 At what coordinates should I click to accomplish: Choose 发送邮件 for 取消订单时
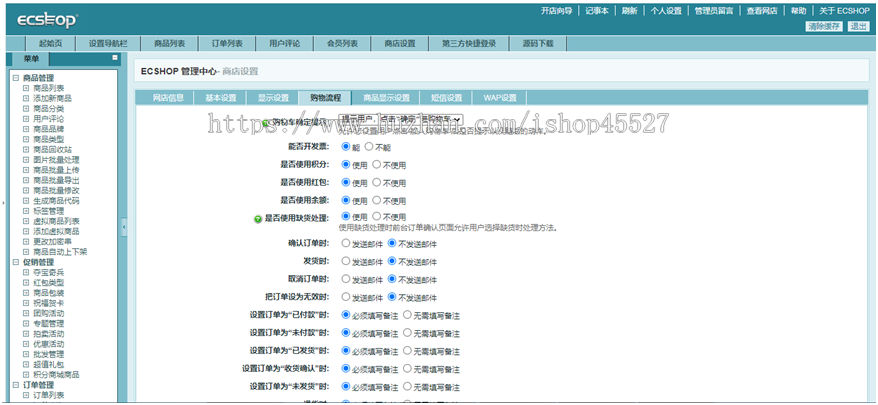[345, 279]
